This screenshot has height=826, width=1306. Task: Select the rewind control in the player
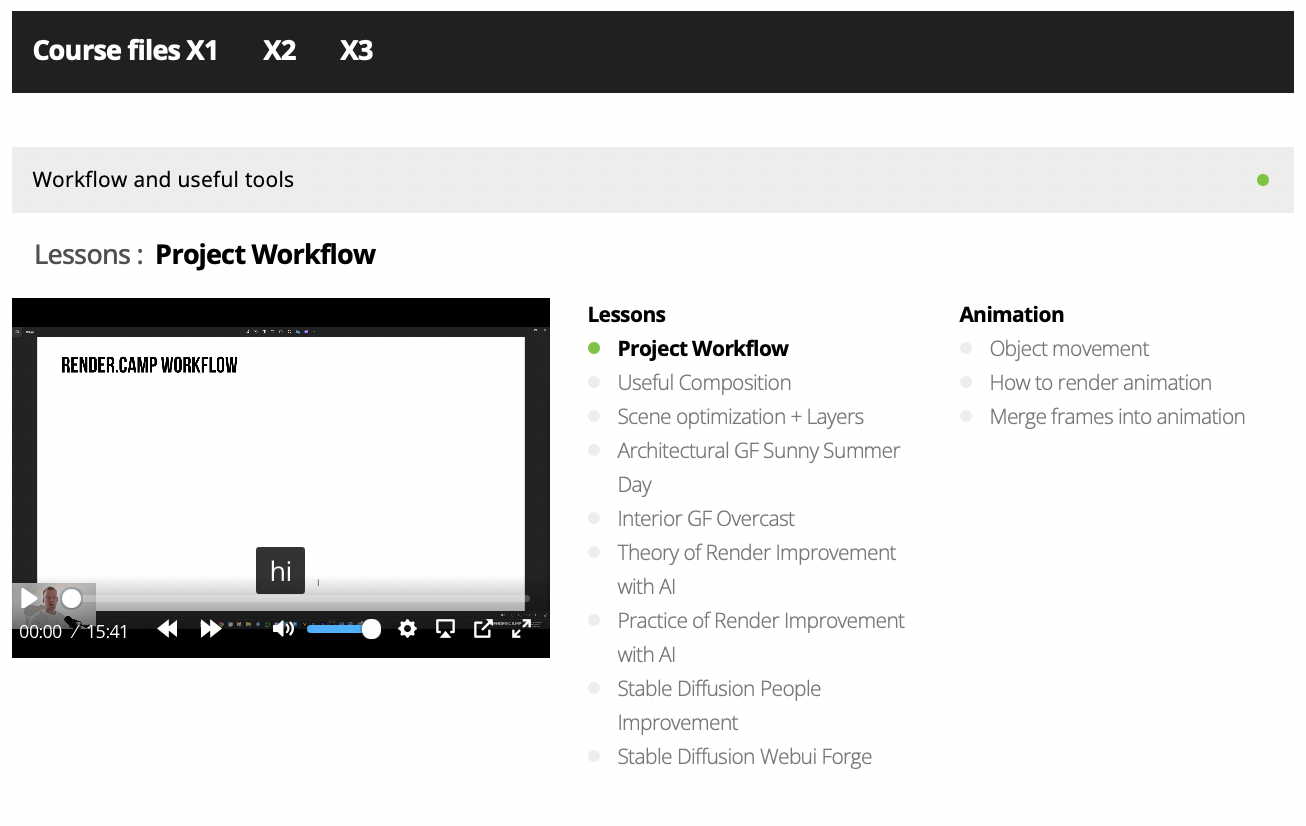(168, 628)
